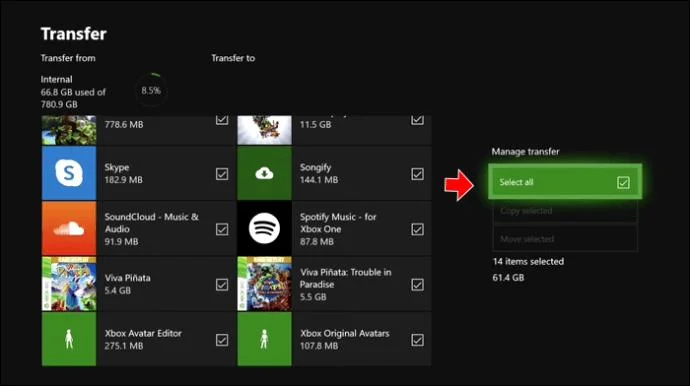690x386 pixels.
Task: Click Viva Piñata: Trouble in Paradise cover
Action: pyautogui.click(x=264, y=284)
